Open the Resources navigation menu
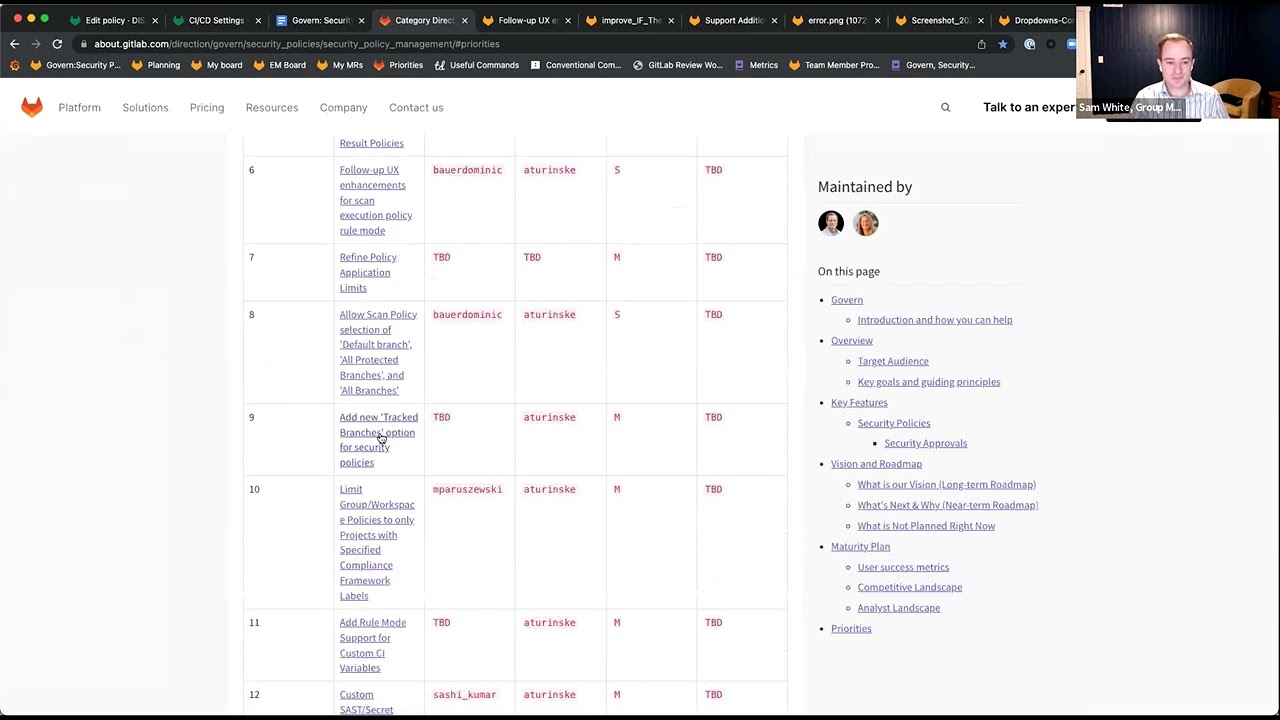The width and height of the screenshot is (1280, 720). pos(272,107)
